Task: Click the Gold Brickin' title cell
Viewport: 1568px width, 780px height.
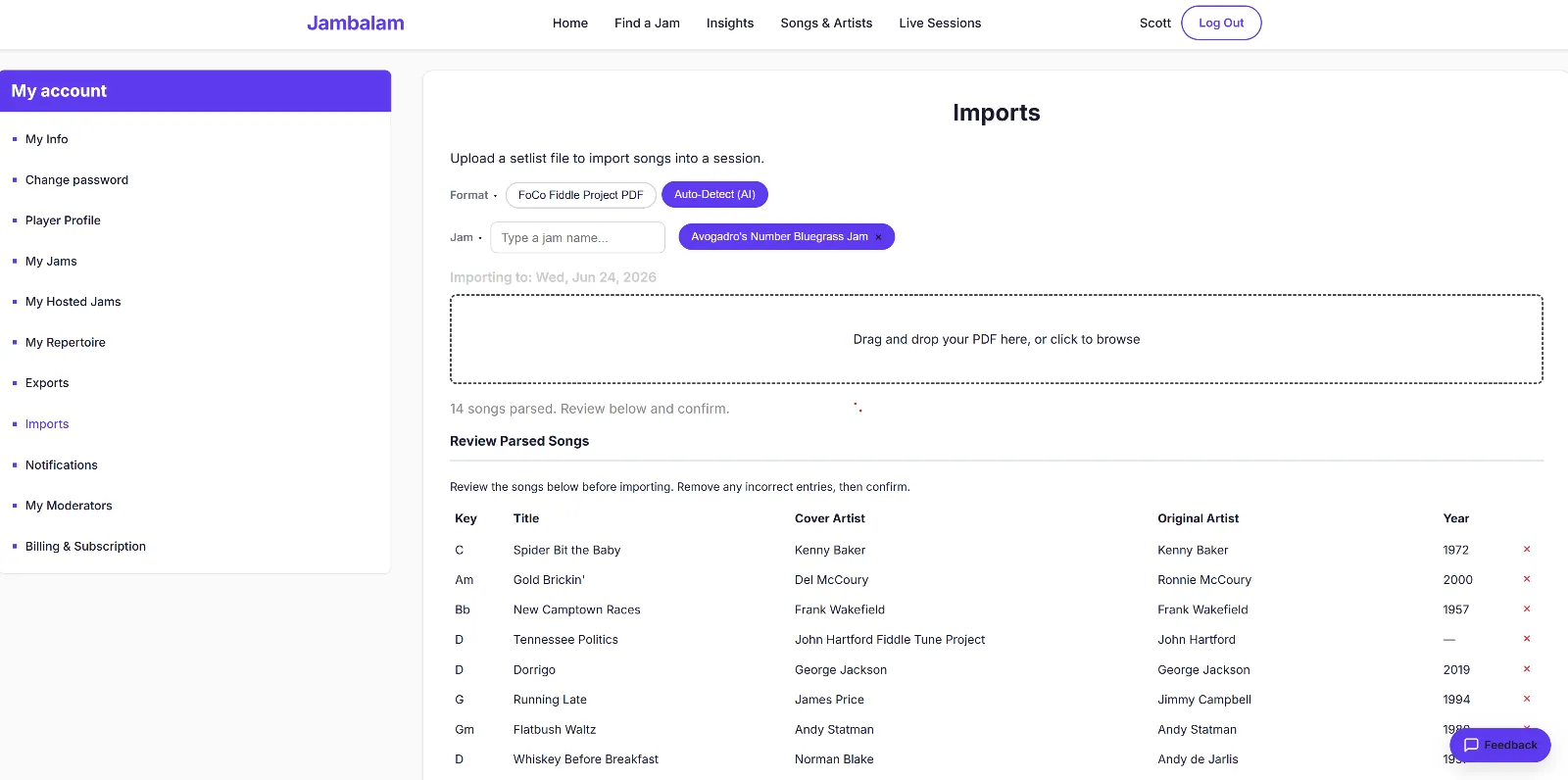Action: tap(549, 580)
